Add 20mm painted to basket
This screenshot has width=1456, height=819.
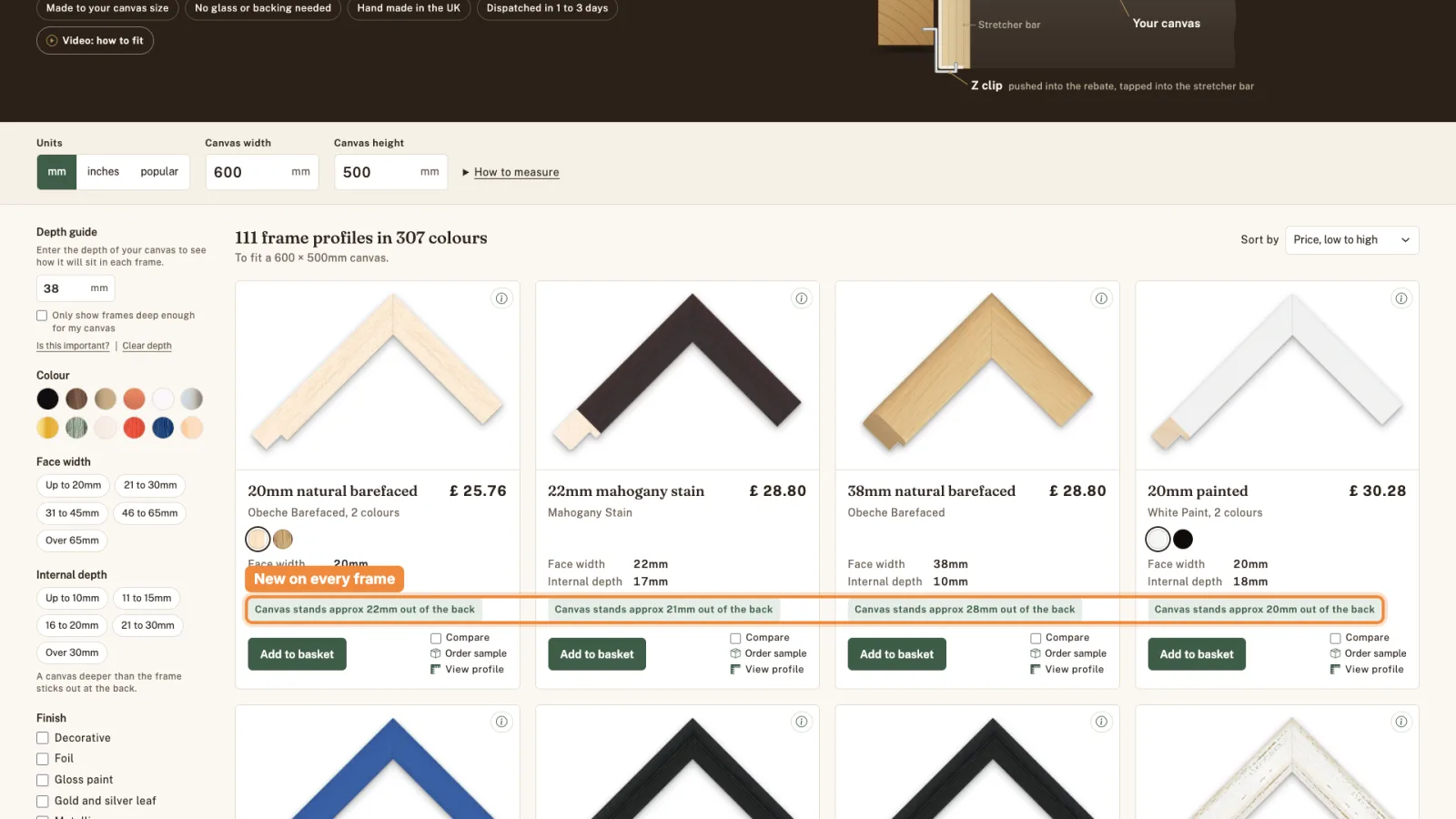(1197, 654)
